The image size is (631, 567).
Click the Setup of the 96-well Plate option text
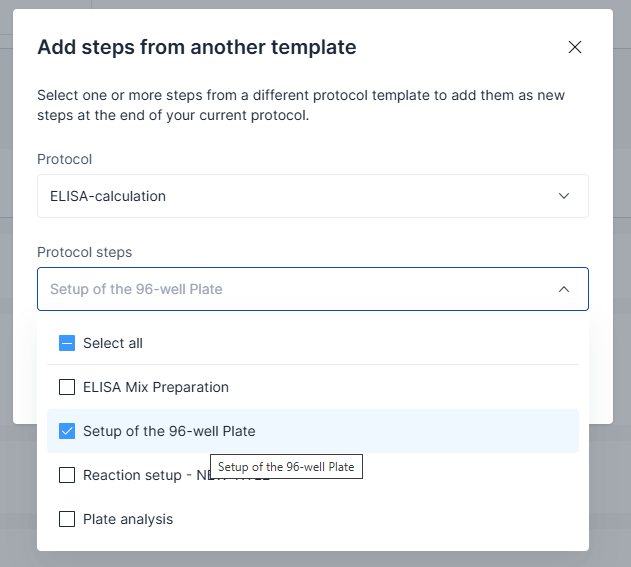point(169,431)
